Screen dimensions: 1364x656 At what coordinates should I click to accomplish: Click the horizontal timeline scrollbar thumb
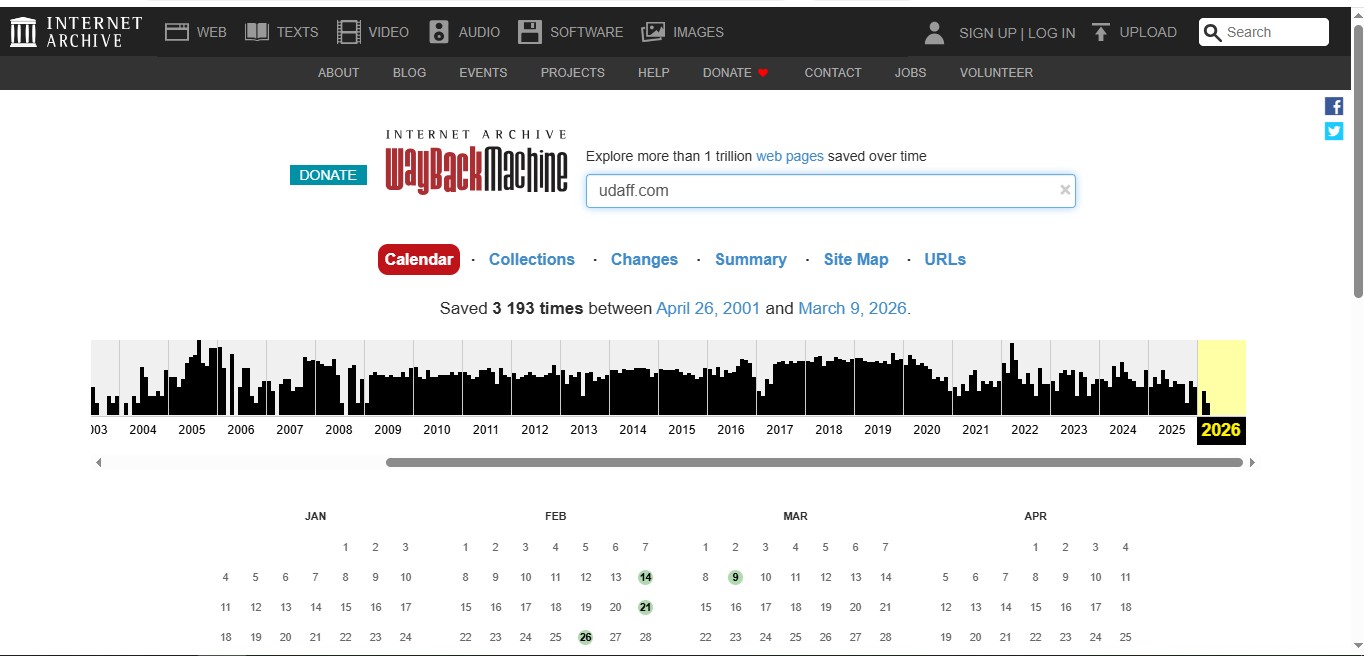[x=814, y=462]
